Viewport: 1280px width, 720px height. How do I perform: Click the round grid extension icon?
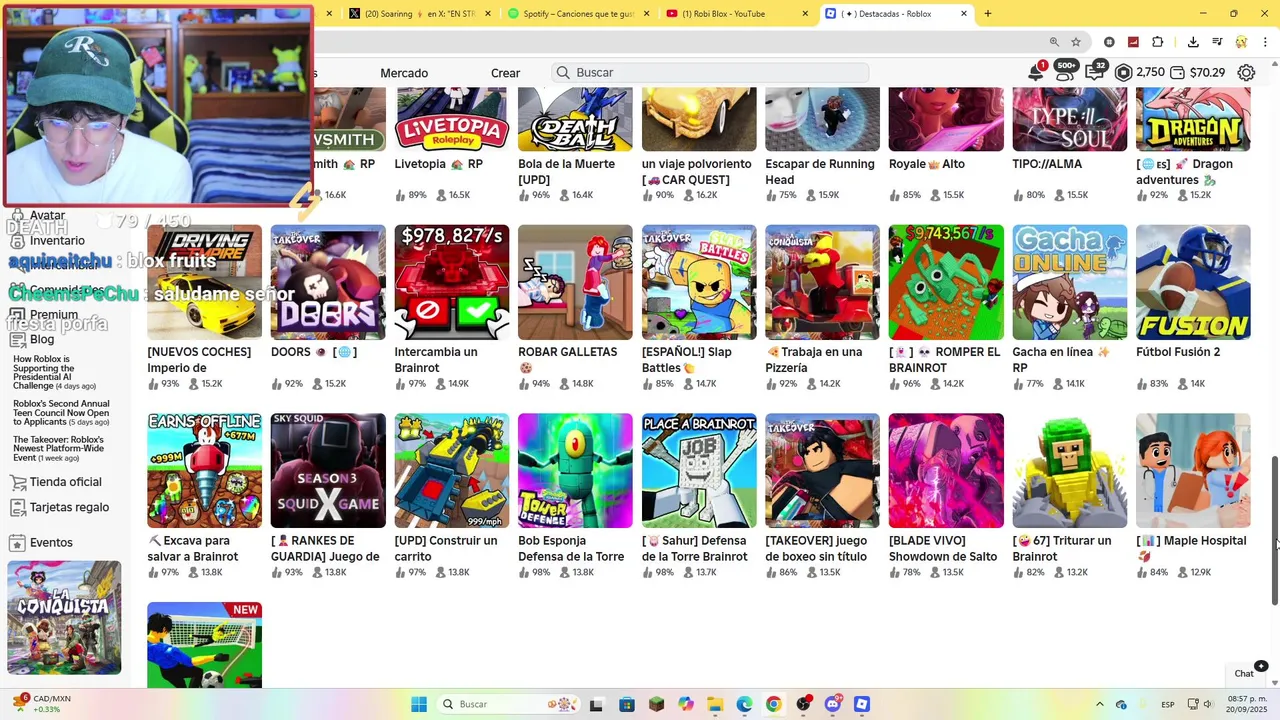[x=1109, y=42]
